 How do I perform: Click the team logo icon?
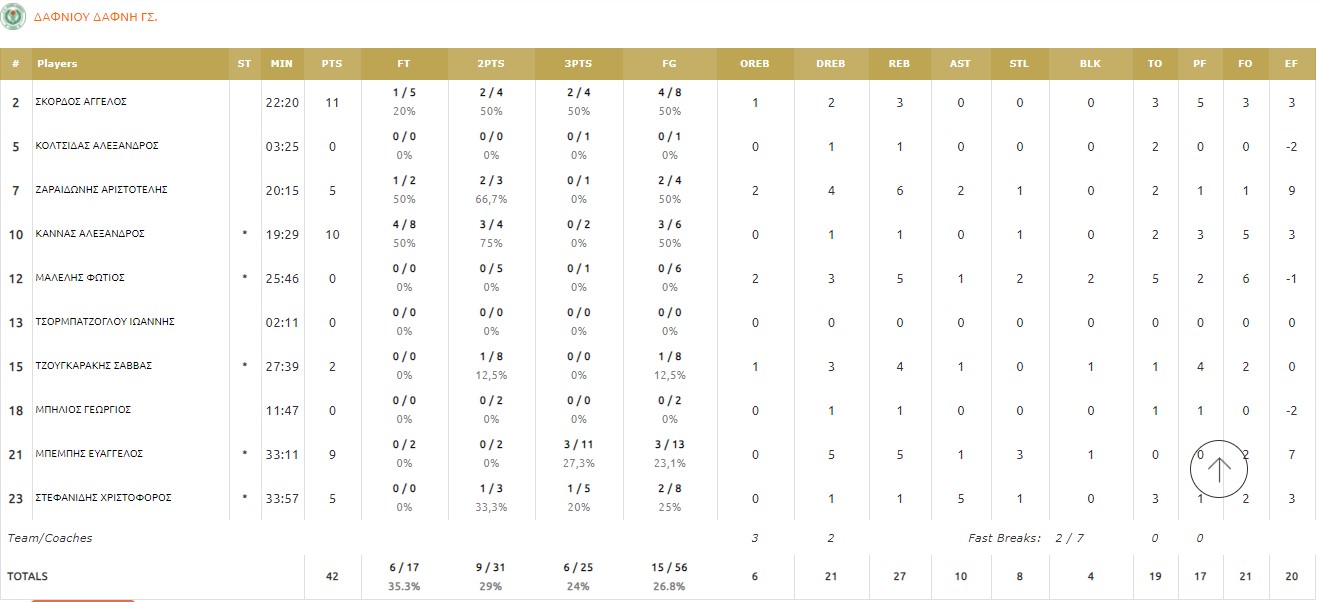[14, 17]
